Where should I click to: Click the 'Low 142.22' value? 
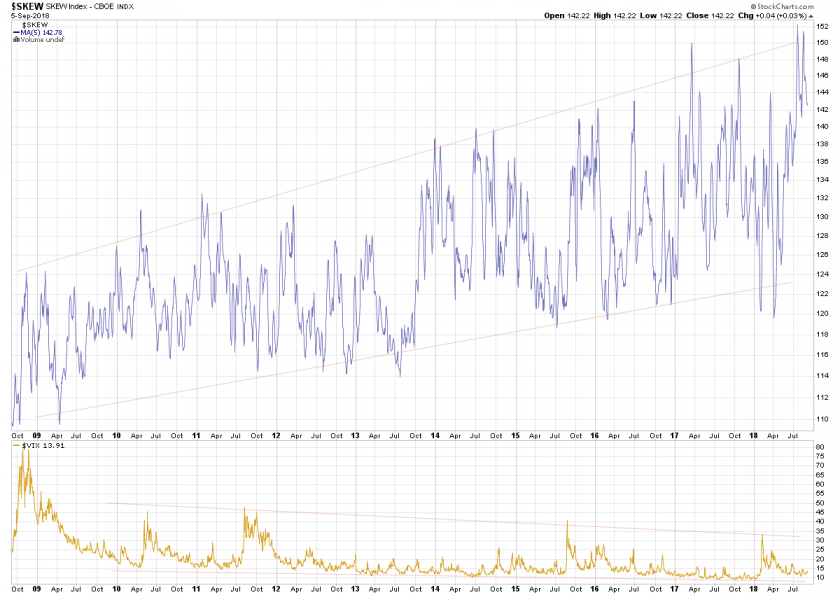[x=661, y=16]
